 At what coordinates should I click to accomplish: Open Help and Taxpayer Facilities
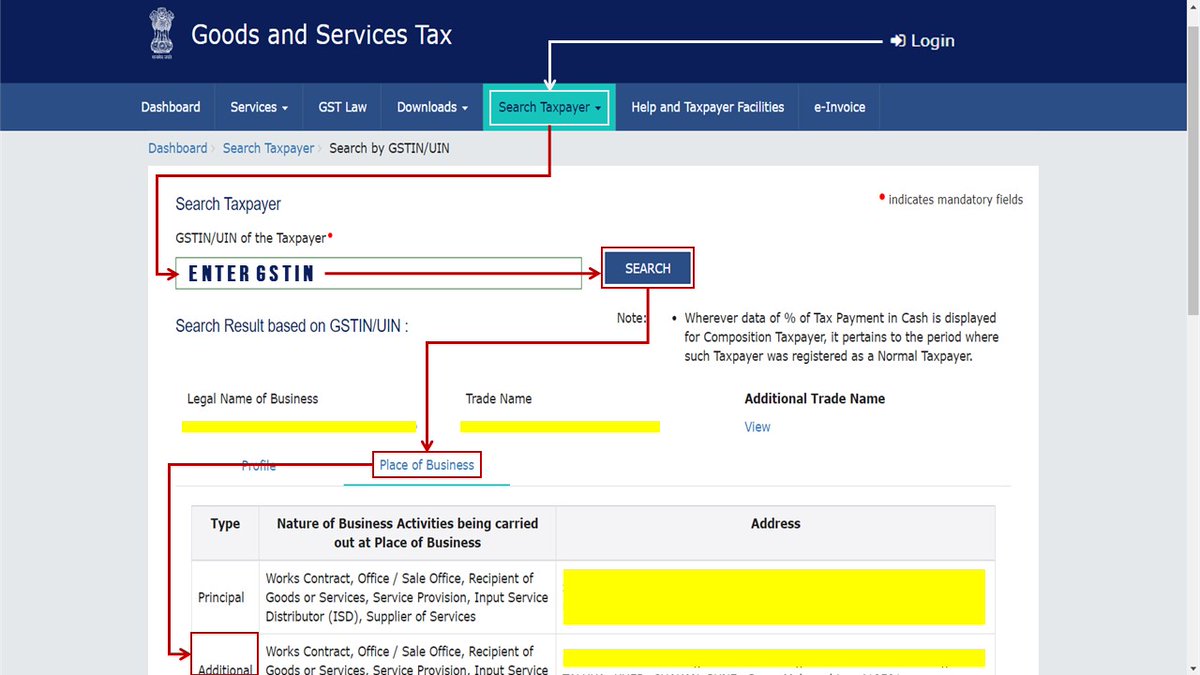point(708,107)
